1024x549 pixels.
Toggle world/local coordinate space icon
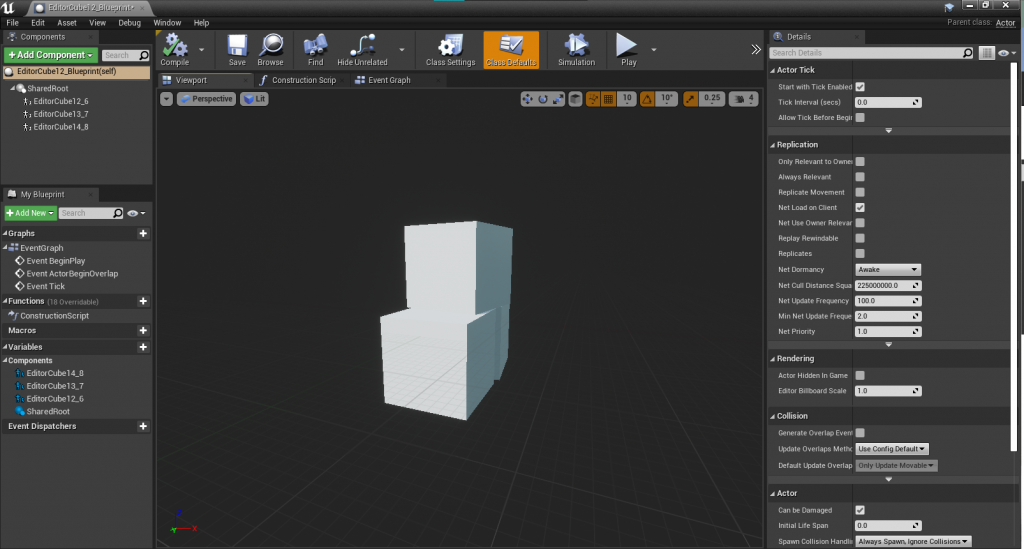pos(575,99)
